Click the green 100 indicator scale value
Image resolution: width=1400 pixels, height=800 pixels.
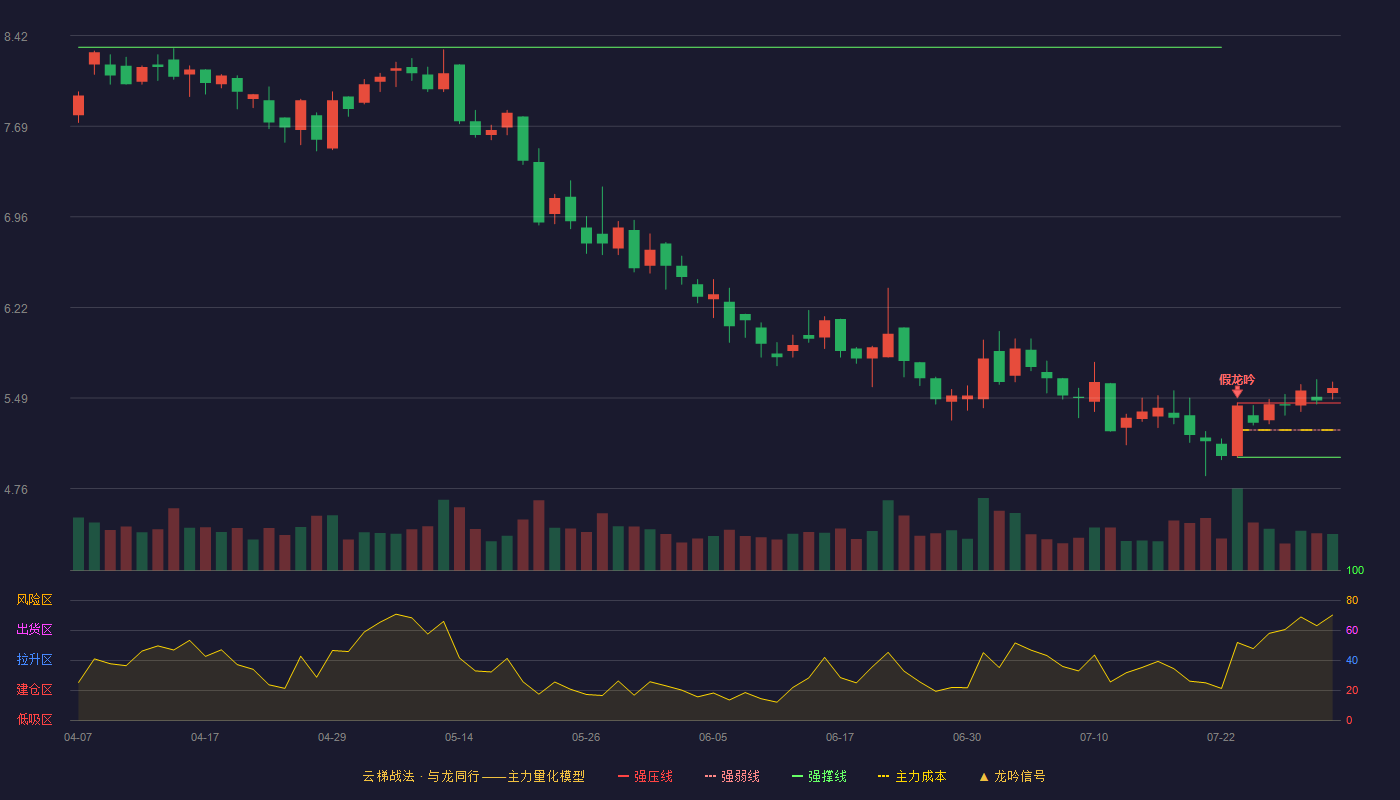(x=1355, y=571)
